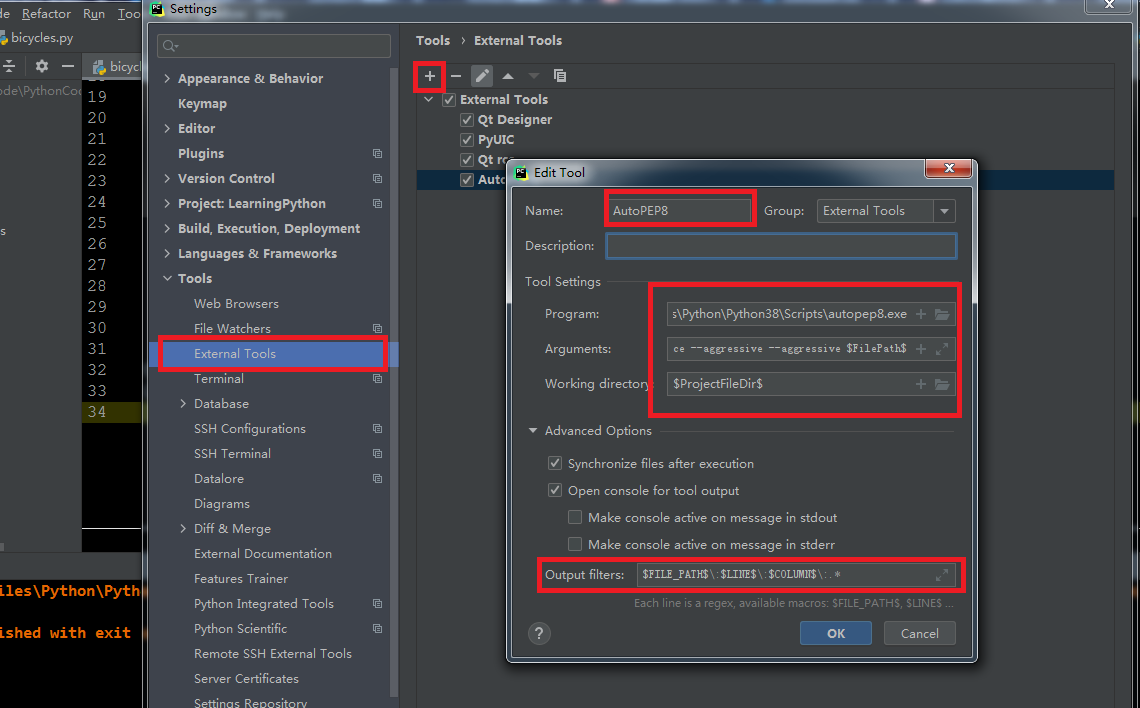
Task: Click inside the Description input field
Action: click(x=780, y=245)
